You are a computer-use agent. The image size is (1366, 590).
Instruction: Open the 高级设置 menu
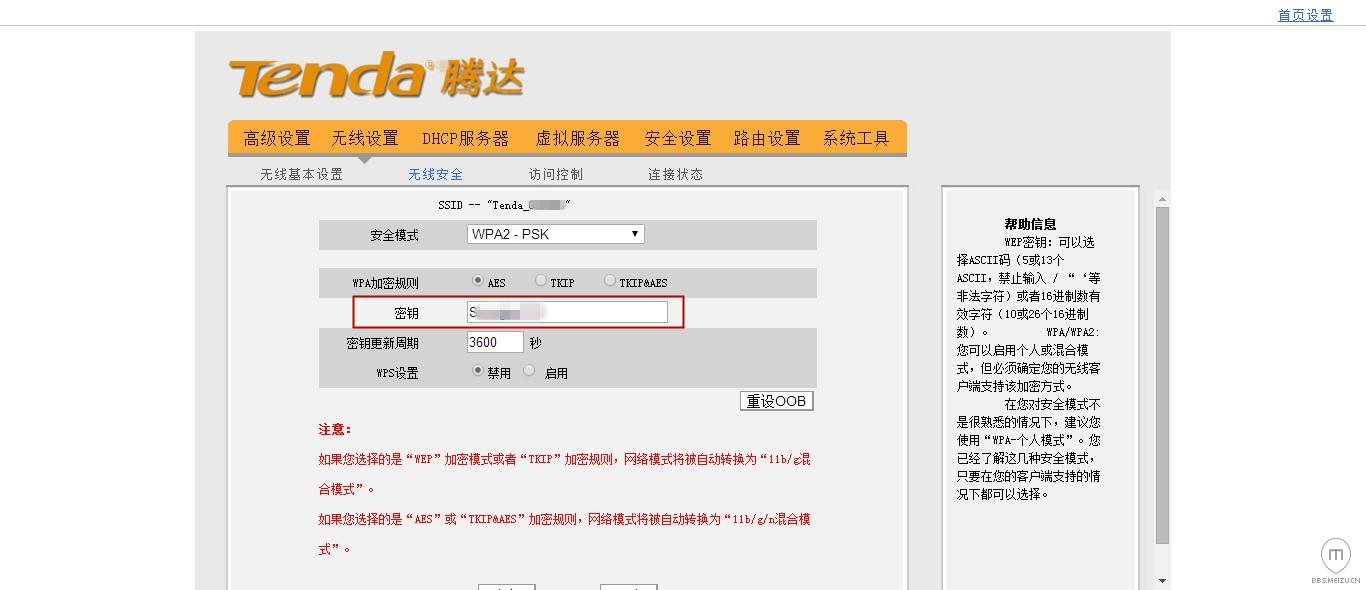[x=274, y=138]
